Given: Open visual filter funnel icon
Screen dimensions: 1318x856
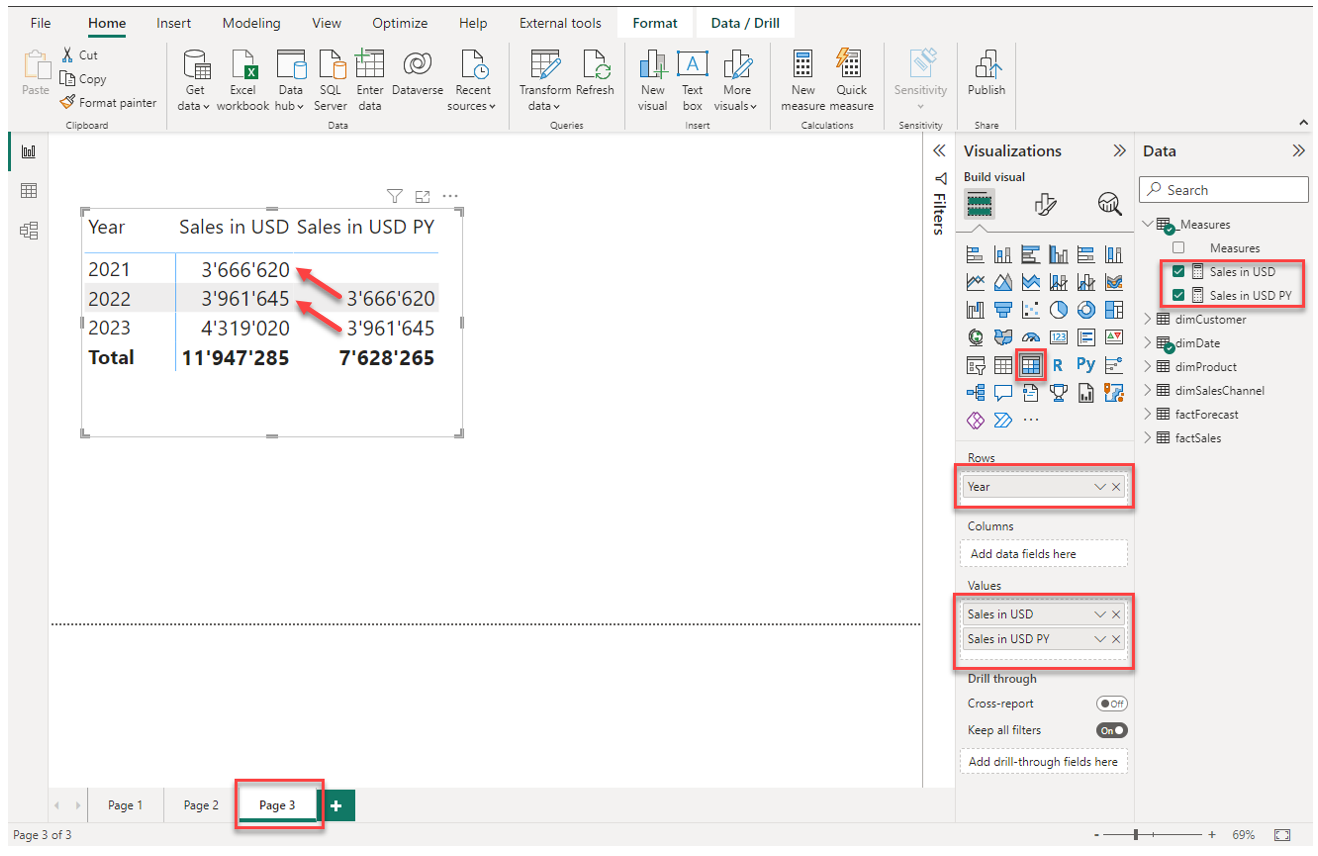Looking at the screenshot, I should click(x=394, y=196).
